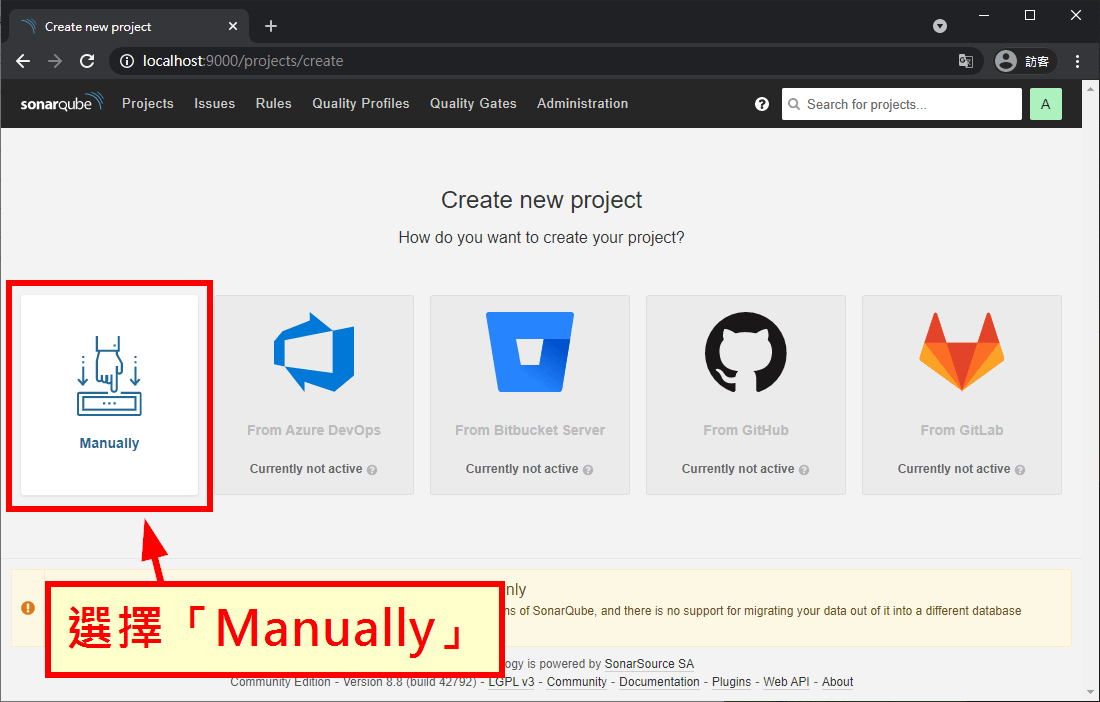Click the From Bitbucket Server label
The image size is (1100, 702).
(x=530, y=430)
